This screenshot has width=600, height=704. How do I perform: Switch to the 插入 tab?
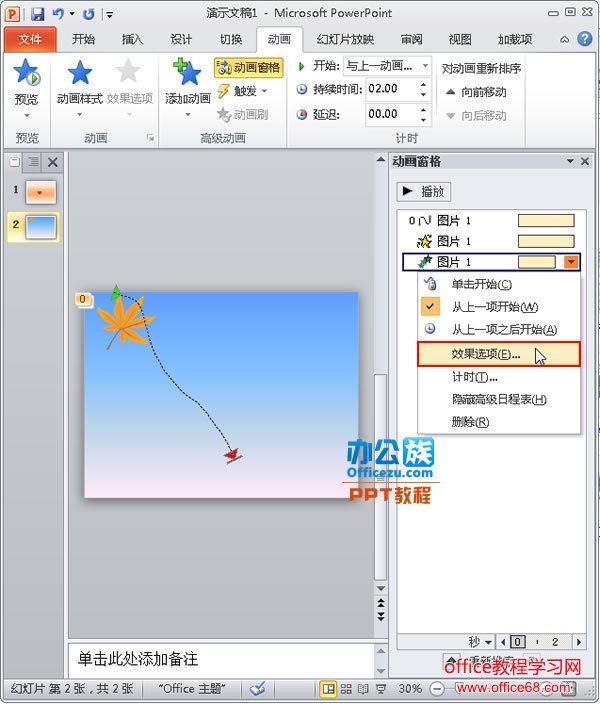[x=132, y=40]
